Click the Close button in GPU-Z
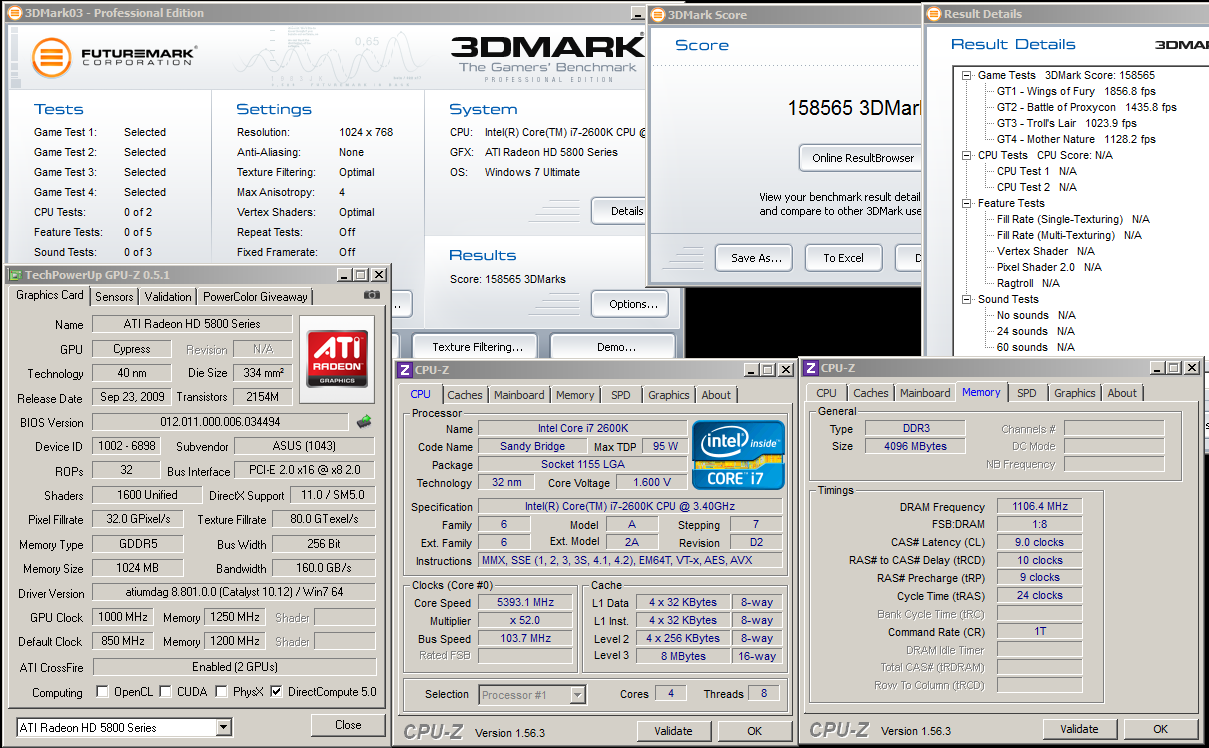 click(x=348, y=725)
